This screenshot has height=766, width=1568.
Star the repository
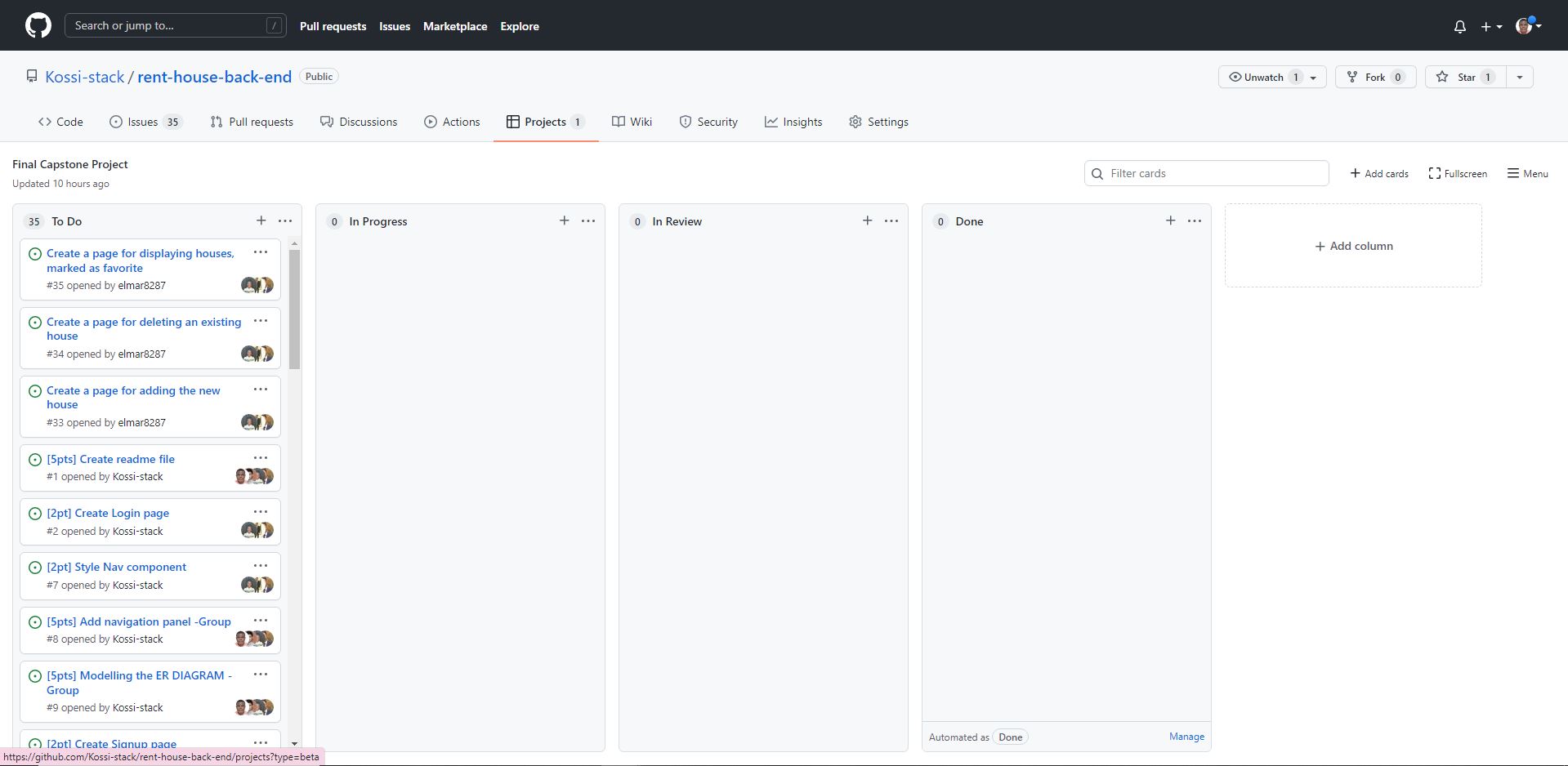pos(1465,77)
